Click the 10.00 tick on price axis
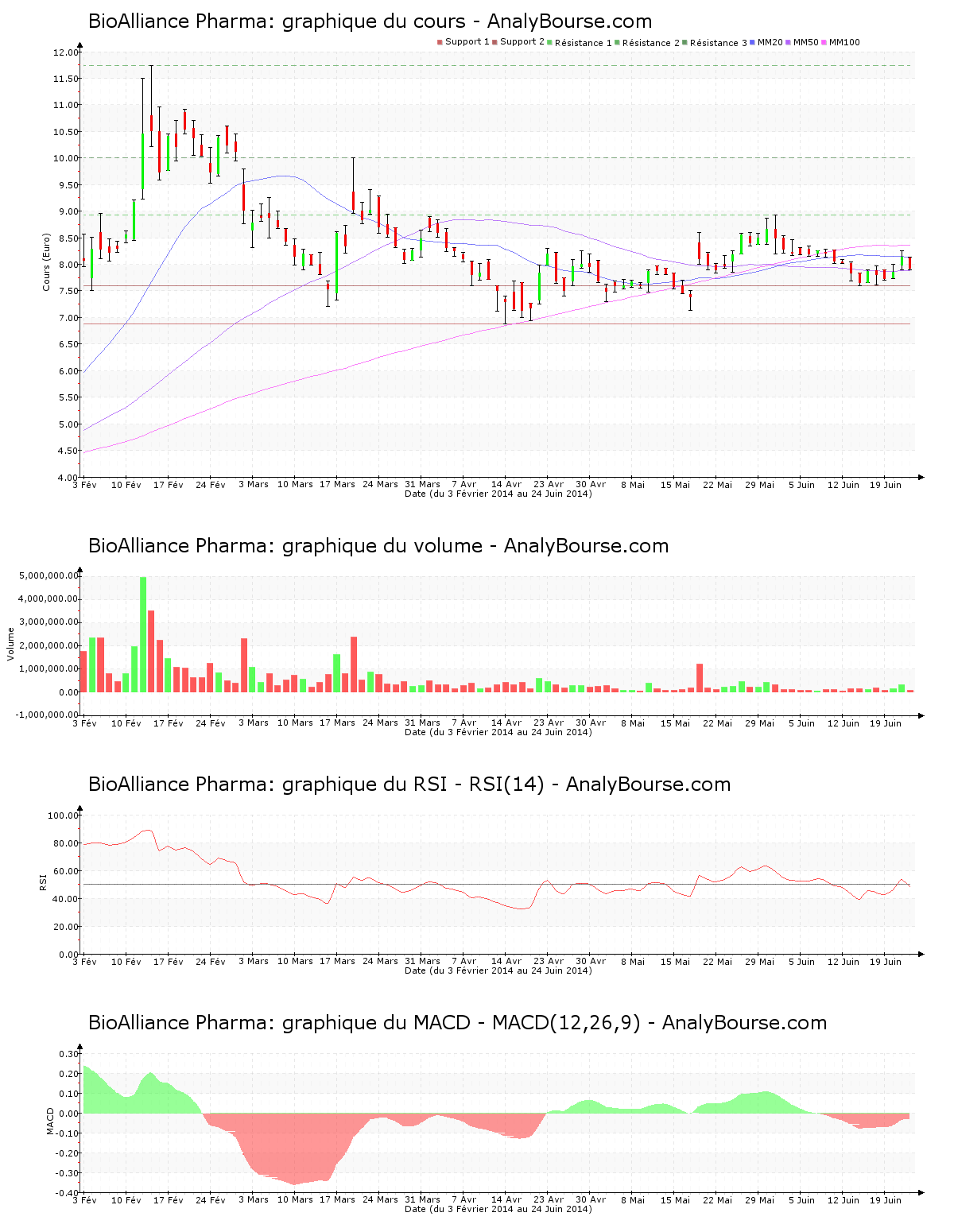This screenshot has width=954, height=1232. 66,158
